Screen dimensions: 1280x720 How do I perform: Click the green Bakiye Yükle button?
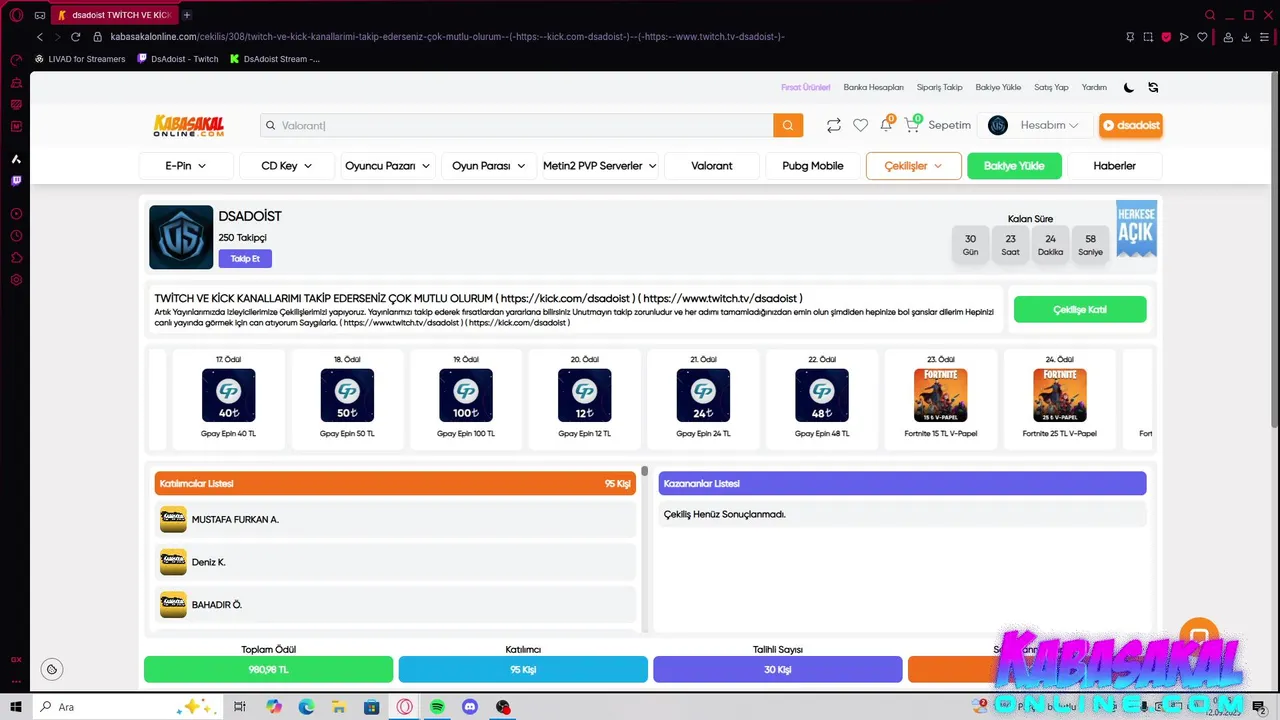1014,166
